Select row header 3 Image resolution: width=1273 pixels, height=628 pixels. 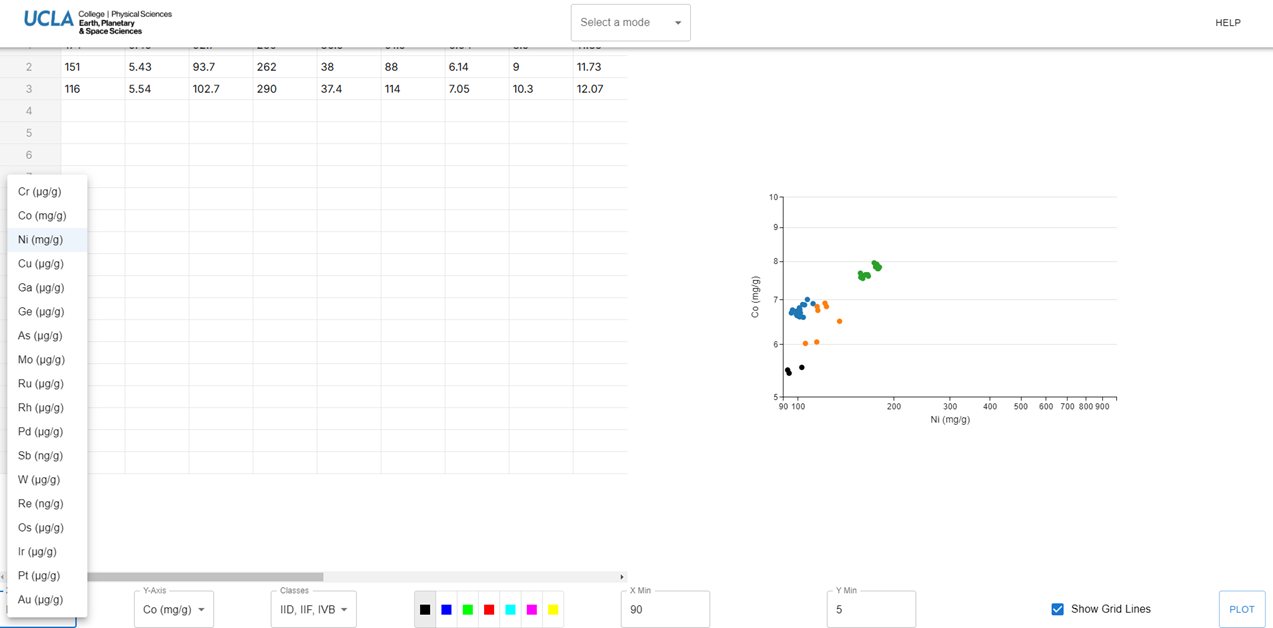(x=29, y=89)
